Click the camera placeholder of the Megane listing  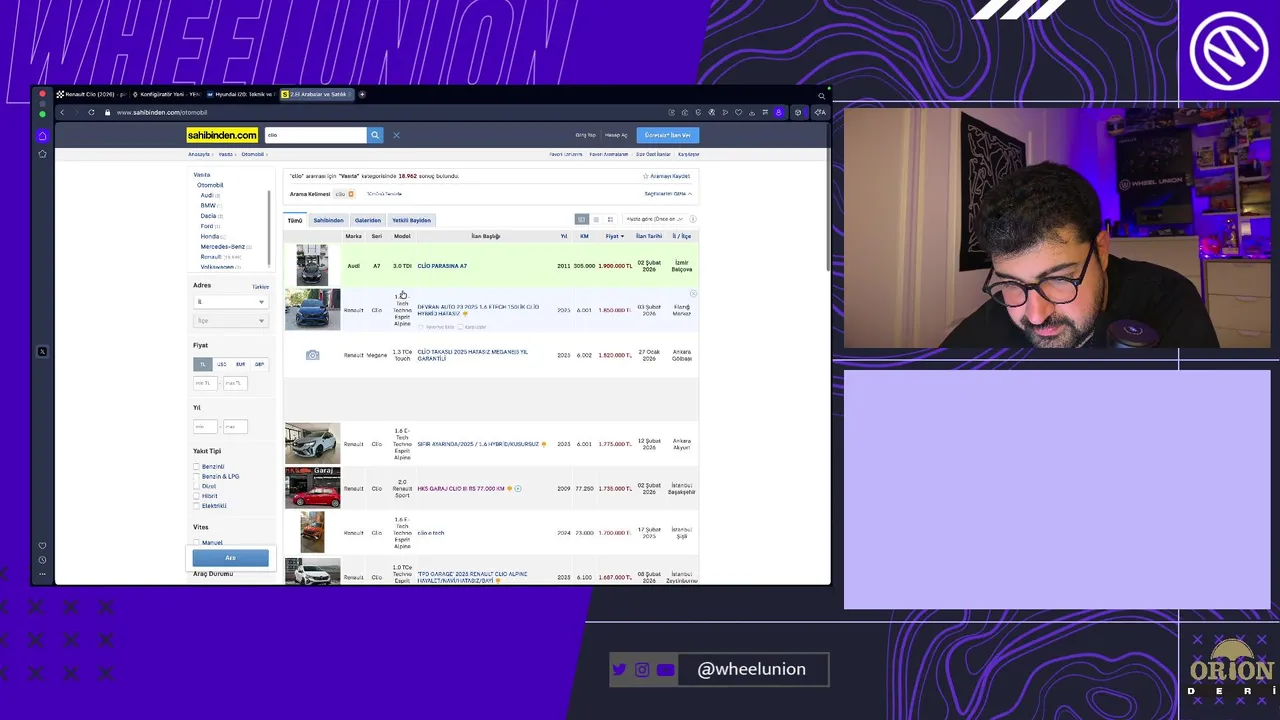pos(312,355)
